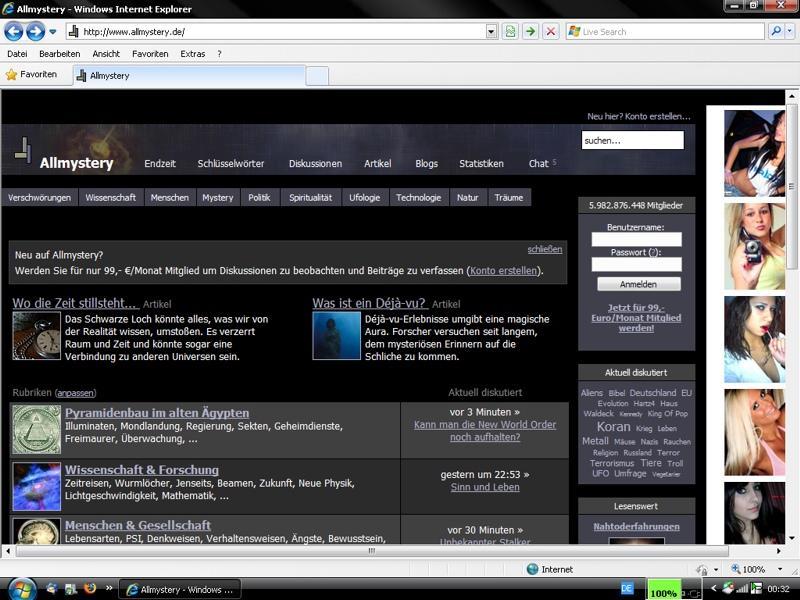
Task: Click the Live Search input box
Action: point(665,32)
